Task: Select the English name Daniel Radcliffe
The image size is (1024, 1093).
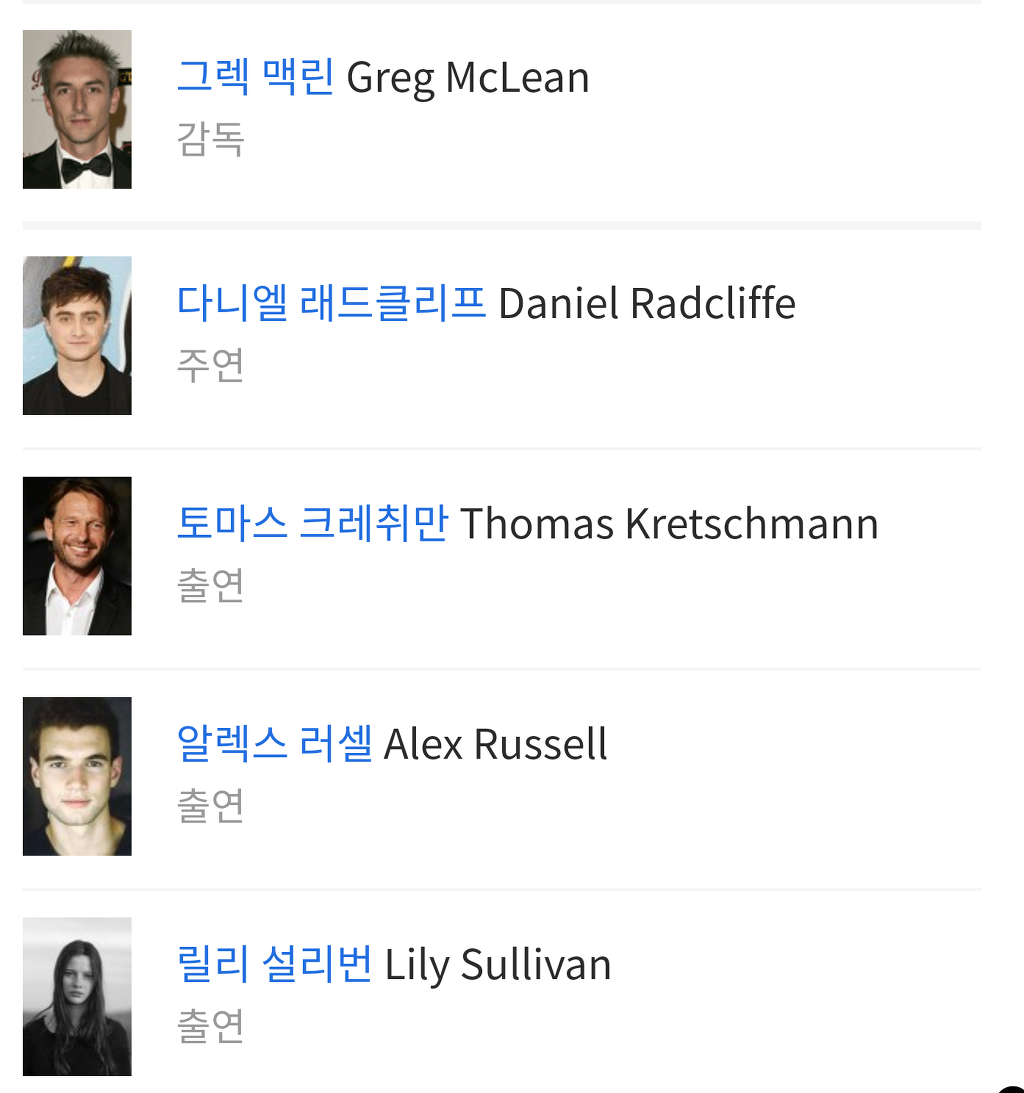Action: pos(647,304)
